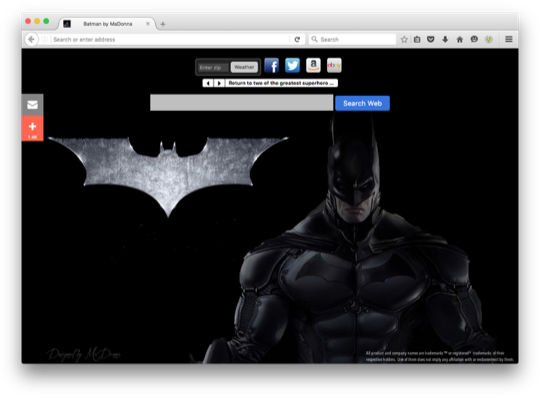Image resolution: width=540 pixels, height=398 pixels.
Task: Open the Facebook shortcut icon
Action: (x=271, y=65)
